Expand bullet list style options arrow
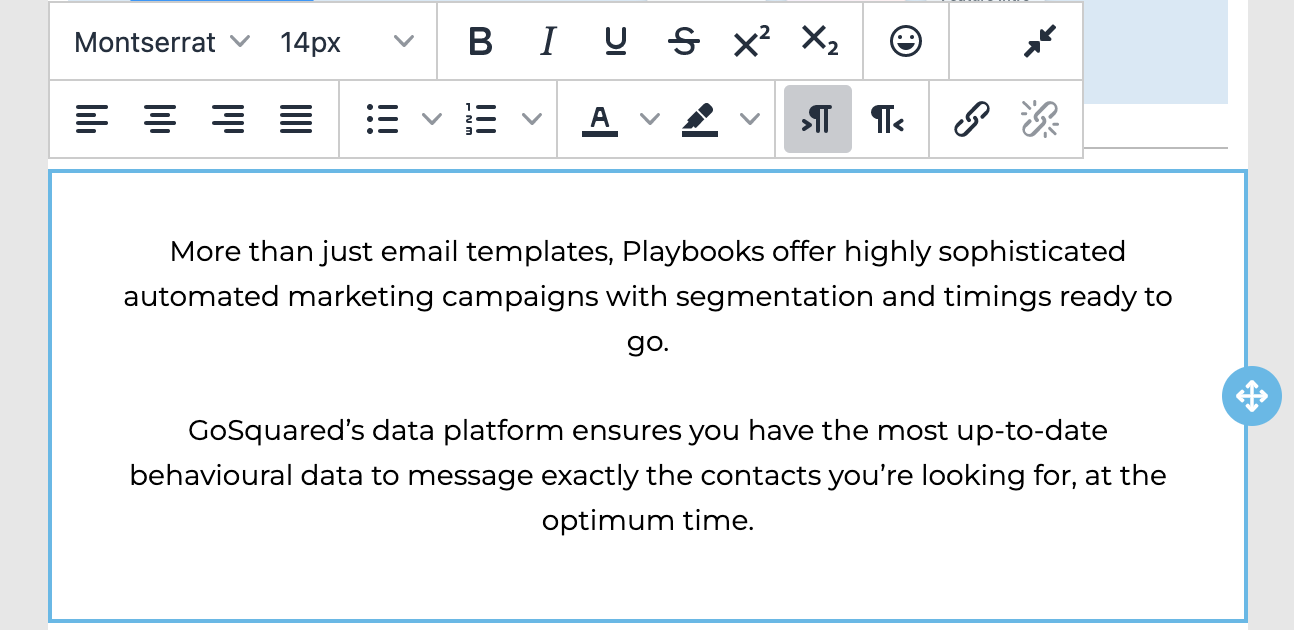The image size is (1294, 630). click(432, 120)
